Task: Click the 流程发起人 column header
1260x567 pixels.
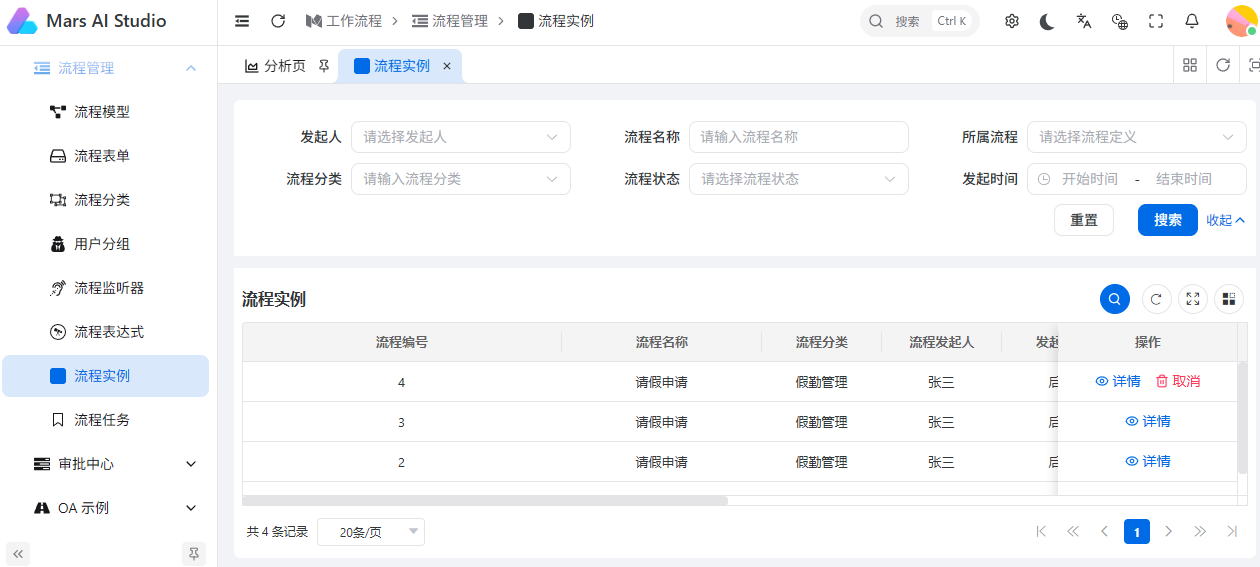Action: (941, 342)
